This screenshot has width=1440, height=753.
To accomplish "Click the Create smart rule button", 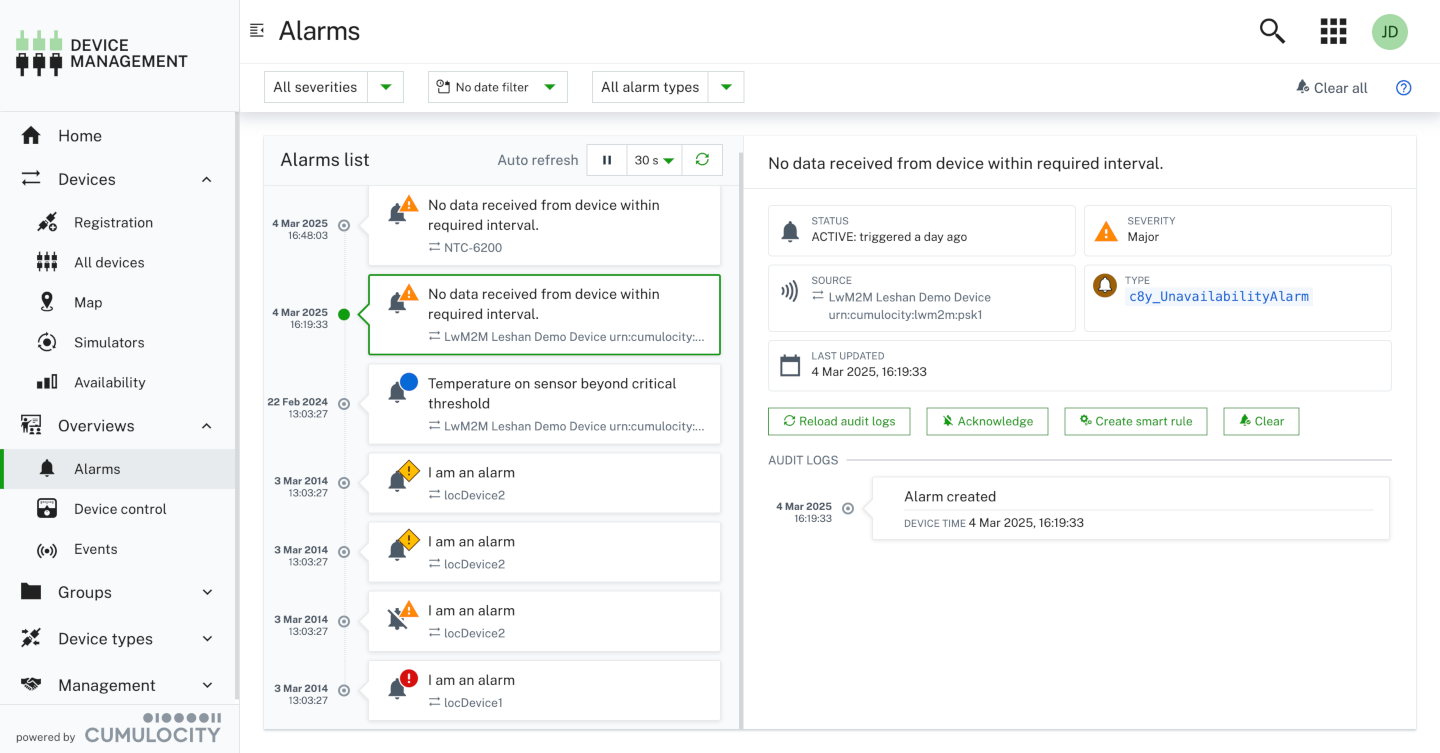I will coord(1135,421).
